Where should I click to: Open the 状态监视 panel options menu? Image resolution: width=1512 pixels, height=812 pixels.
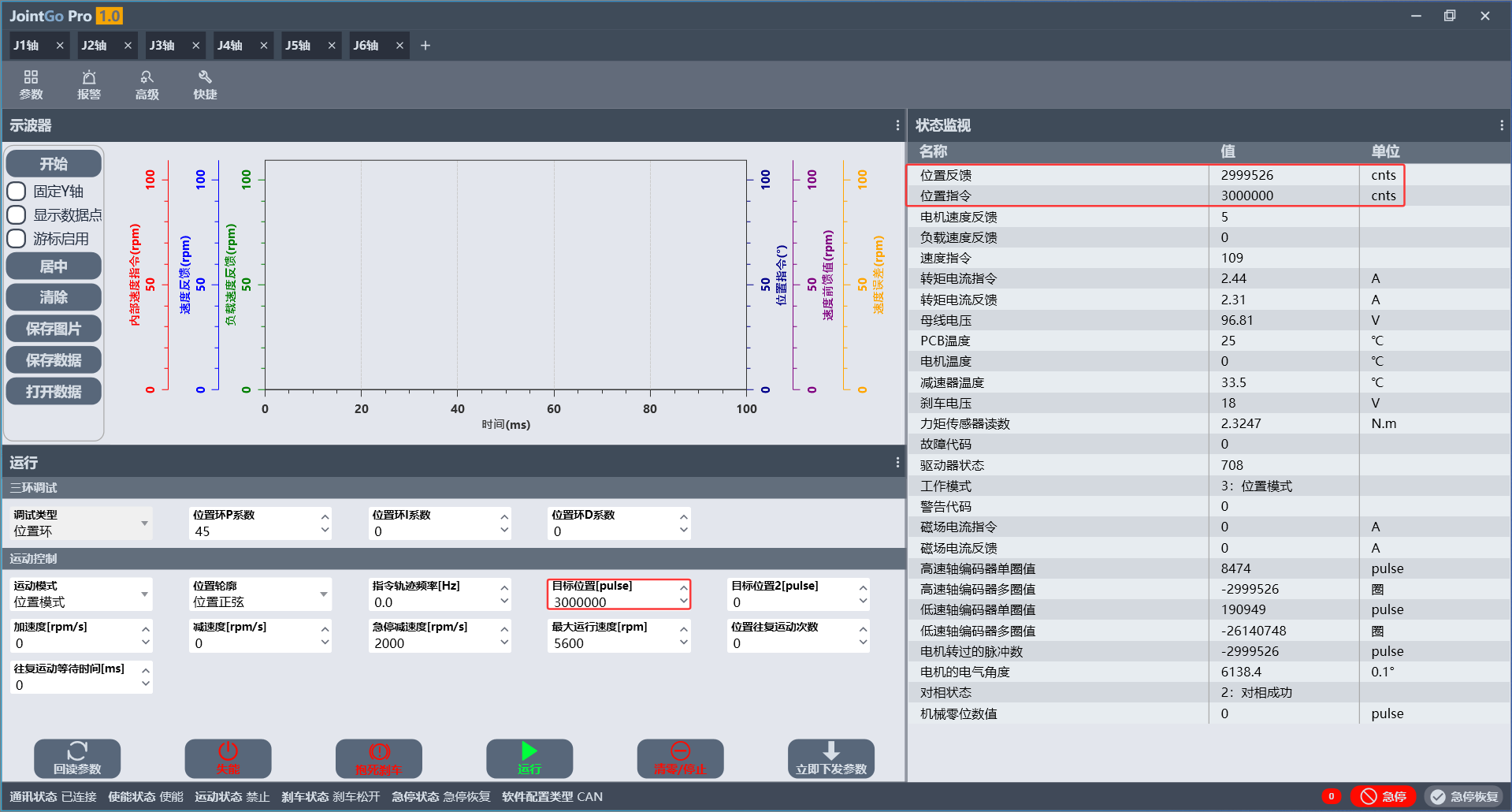[x=1502, y=125]
